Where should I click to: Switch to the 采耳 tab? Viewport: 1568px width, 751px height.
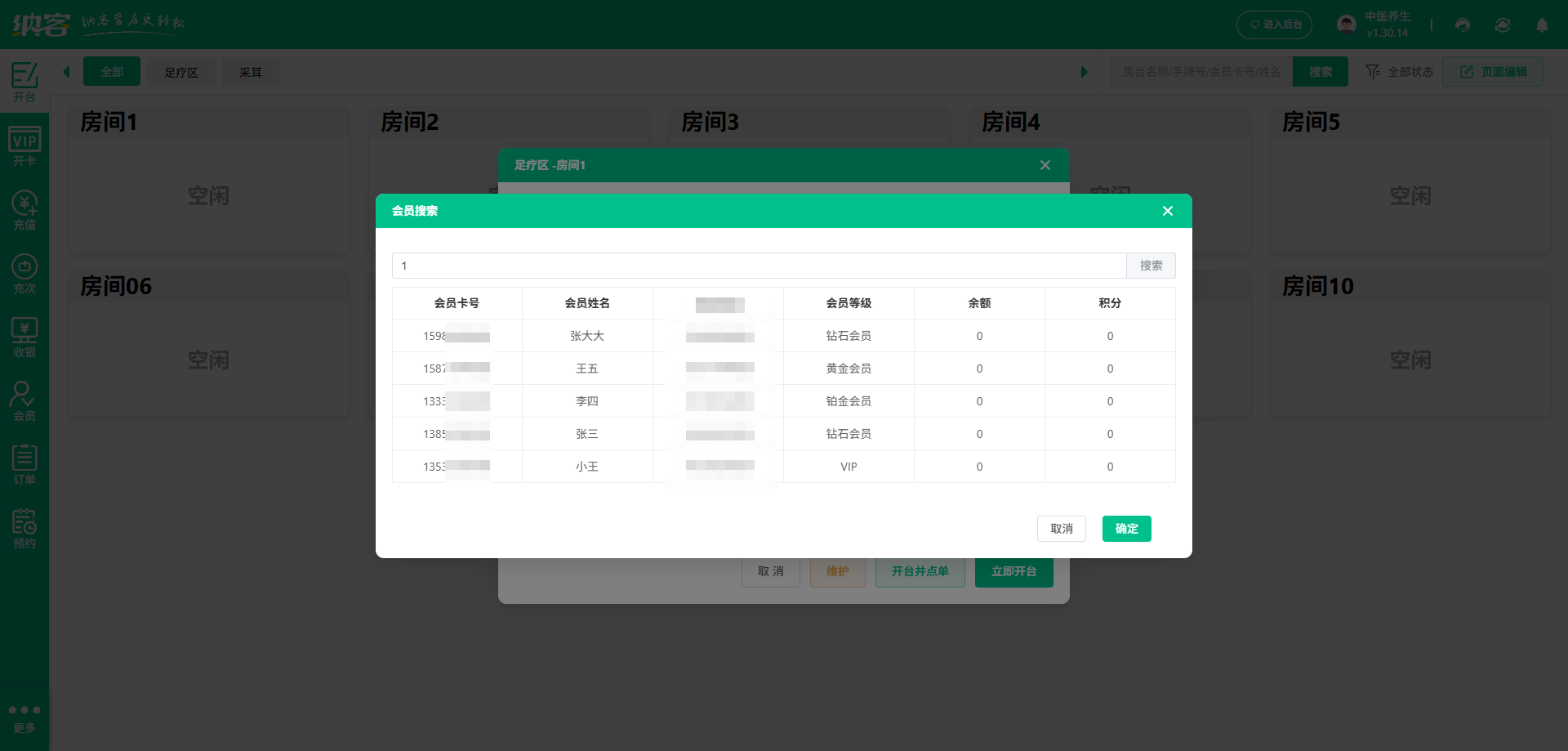[x=251, y=72]
